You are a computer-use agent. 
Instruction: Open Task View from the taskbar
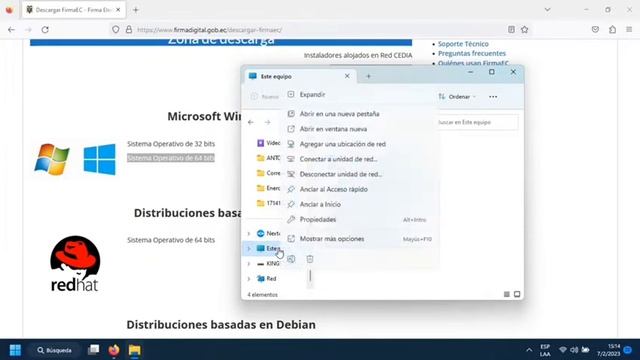pyautogui.click(x=93, y=350)
